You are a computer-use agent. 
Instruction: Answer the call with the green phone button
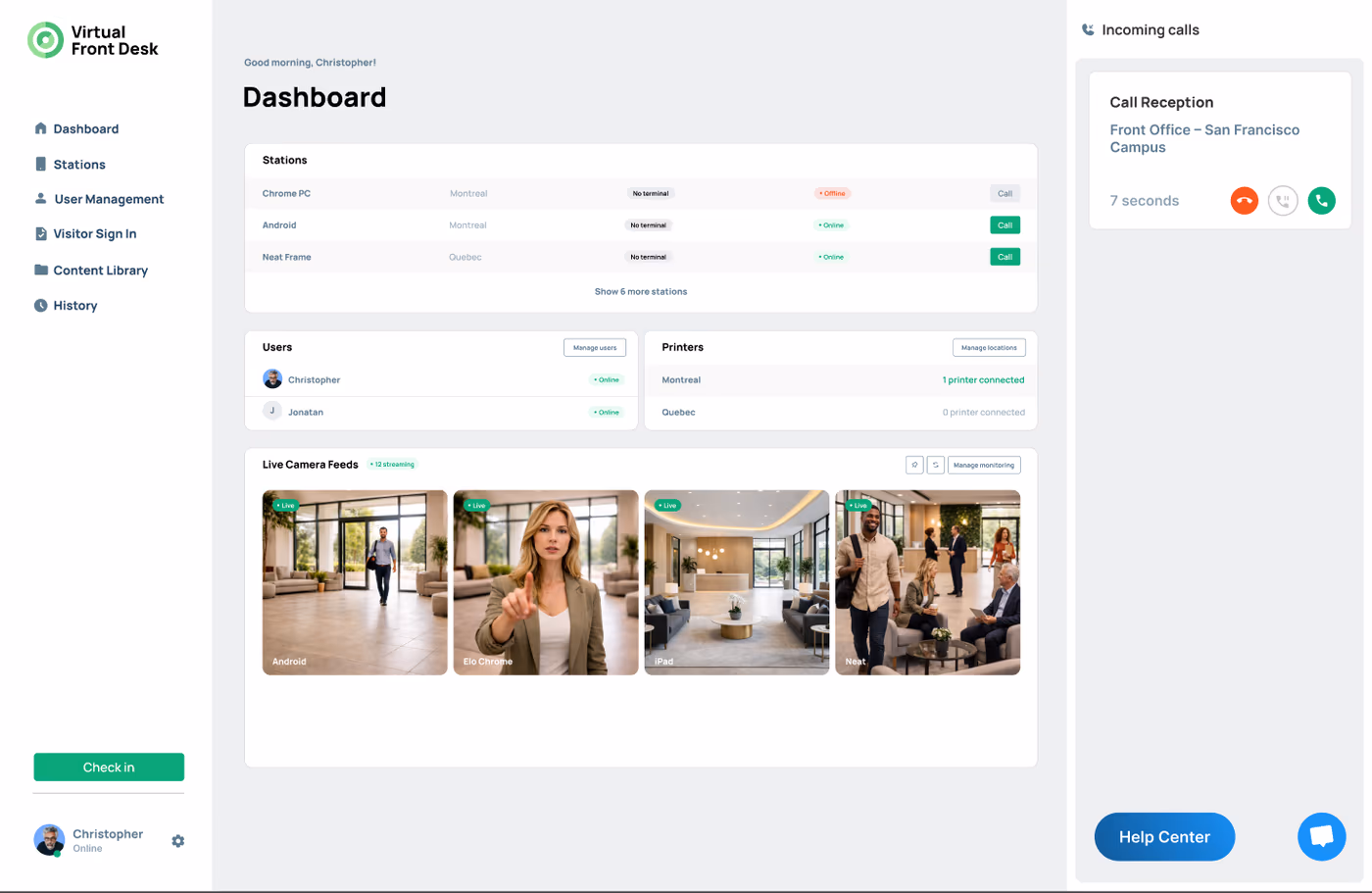(x=1321, y=200)
